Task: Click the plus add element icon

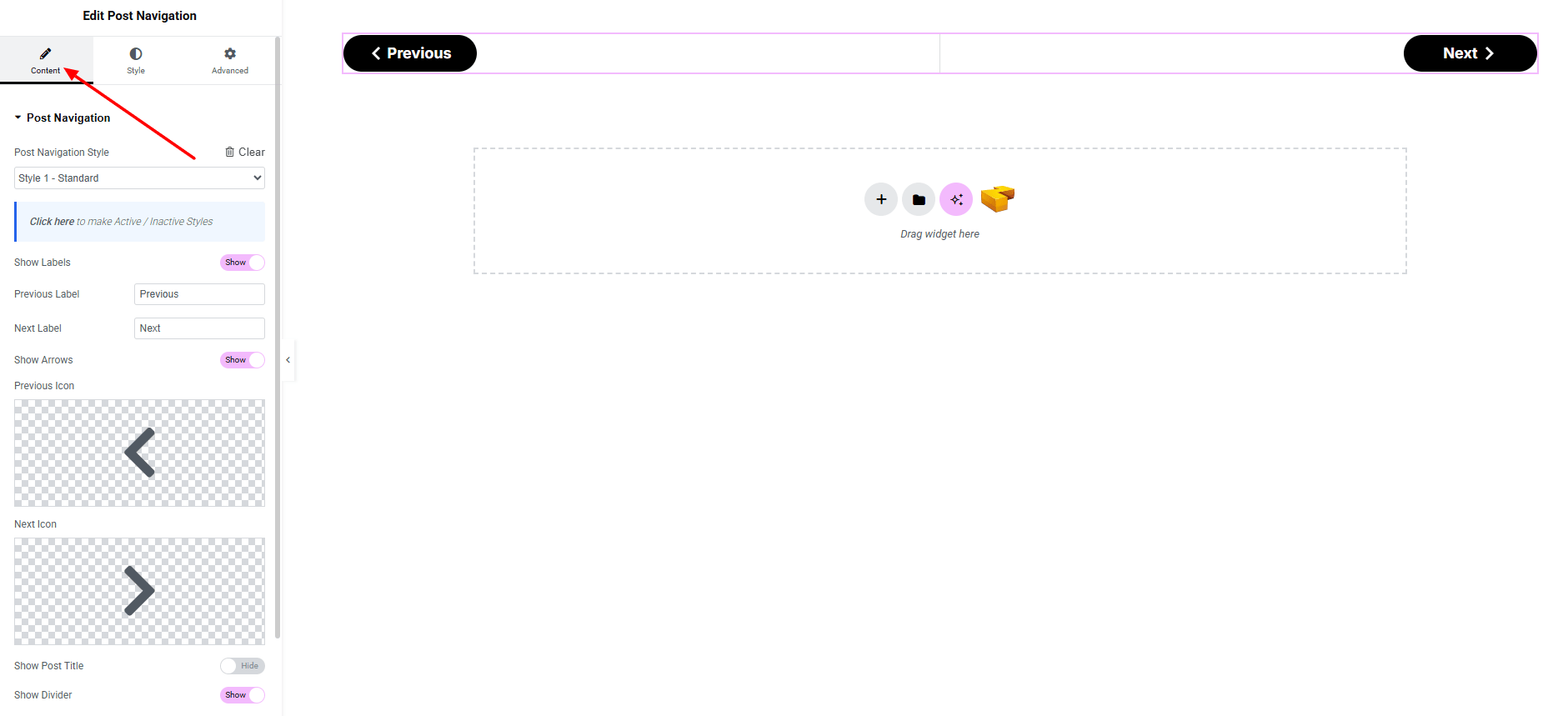Action: pos(881,199)
